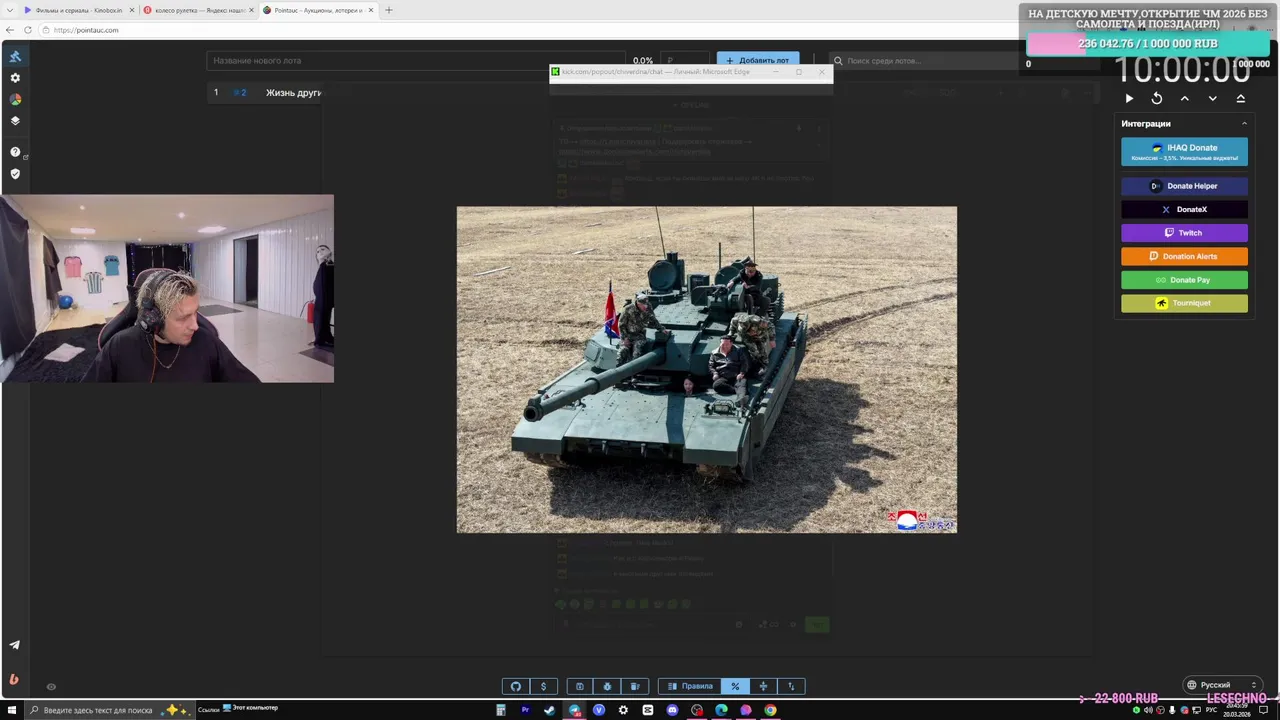Open the pie-chart statistics icon in sidebar
Screen dimensions: 1280x720
click(15, 100)
